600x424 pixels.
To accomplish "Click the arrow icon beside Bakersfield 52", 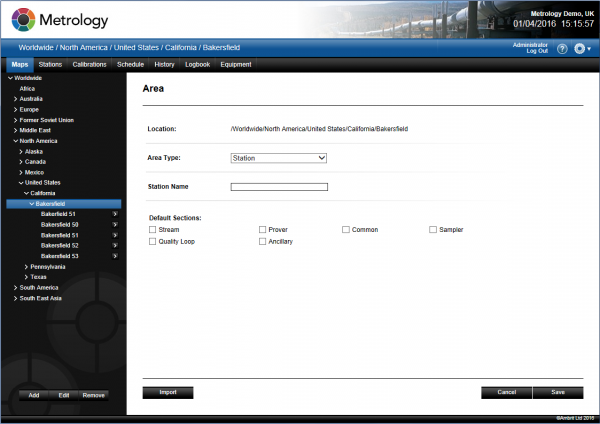I will [x=115, y=246].
